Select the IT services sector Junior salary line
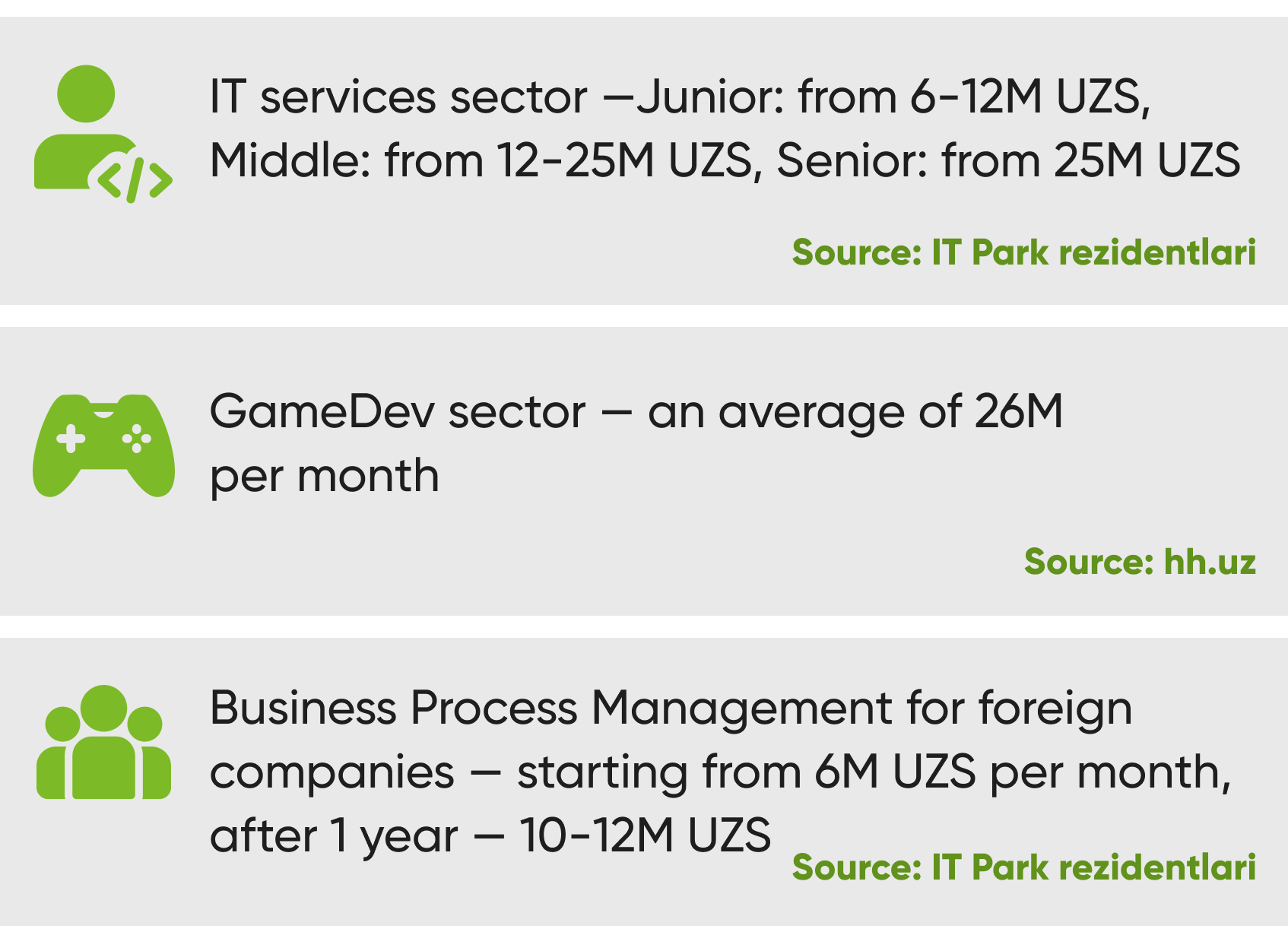 click(x=680, y=97)
